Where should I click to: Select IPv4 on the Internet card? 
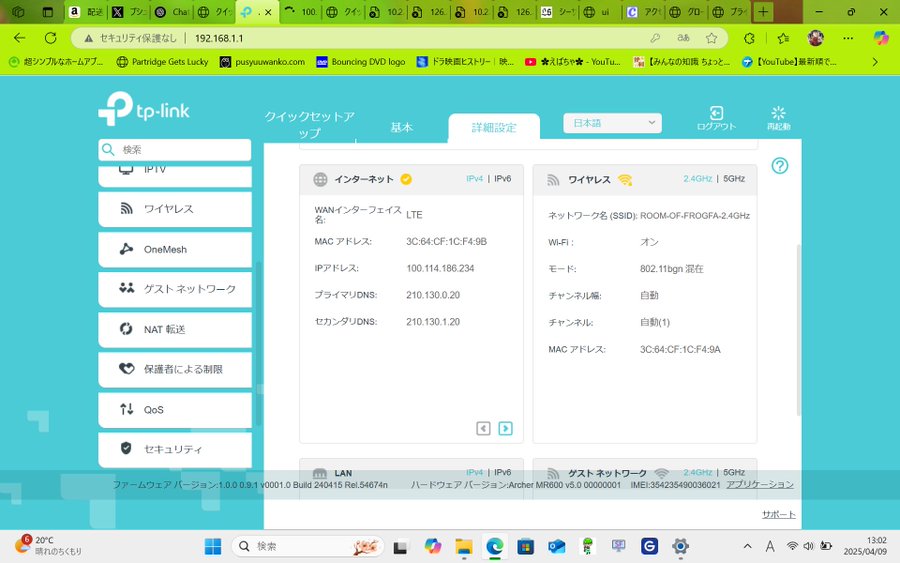475,179
